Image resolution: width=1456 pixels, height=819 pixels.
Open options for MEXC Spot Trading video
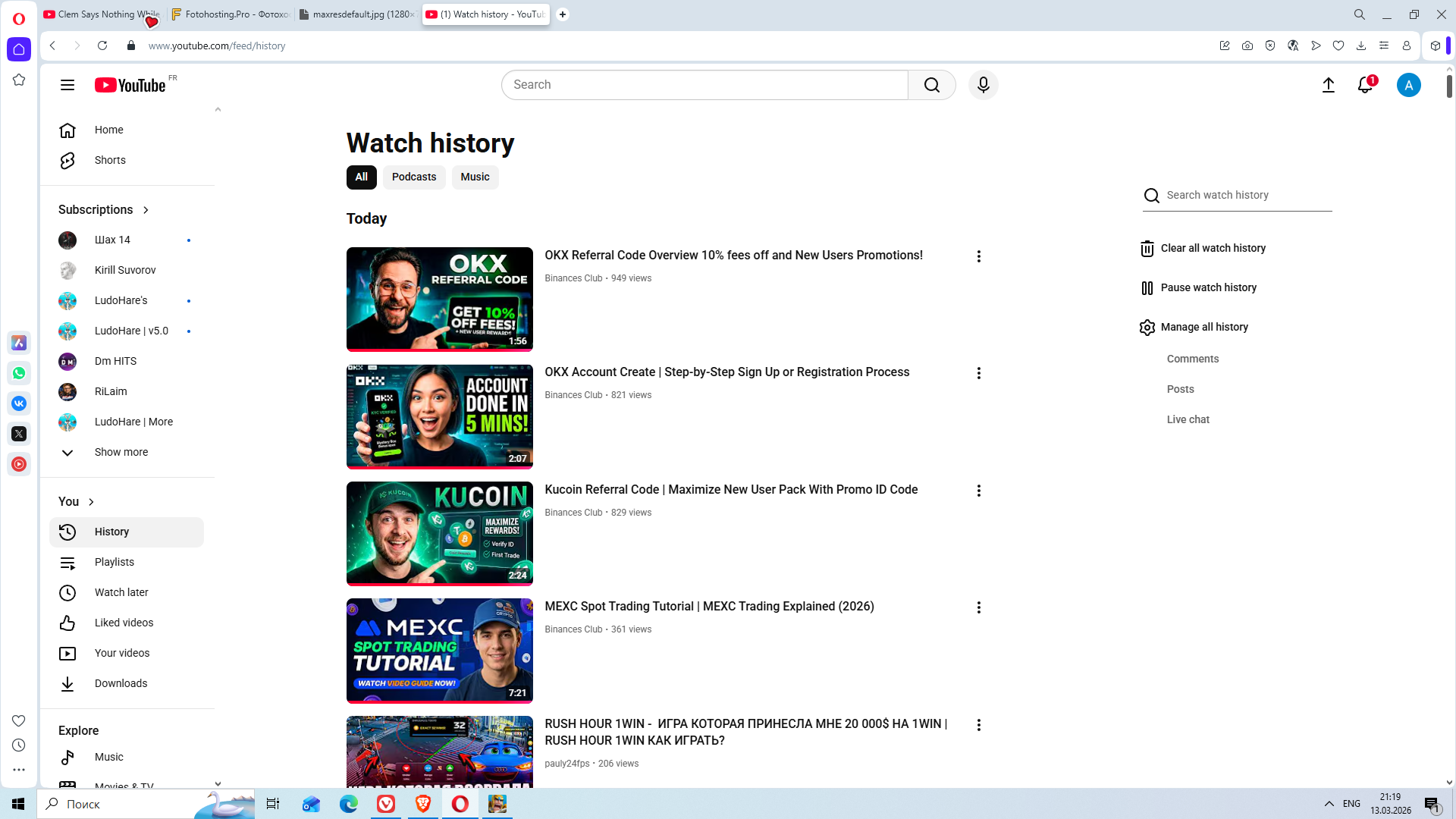click(978, 607)
